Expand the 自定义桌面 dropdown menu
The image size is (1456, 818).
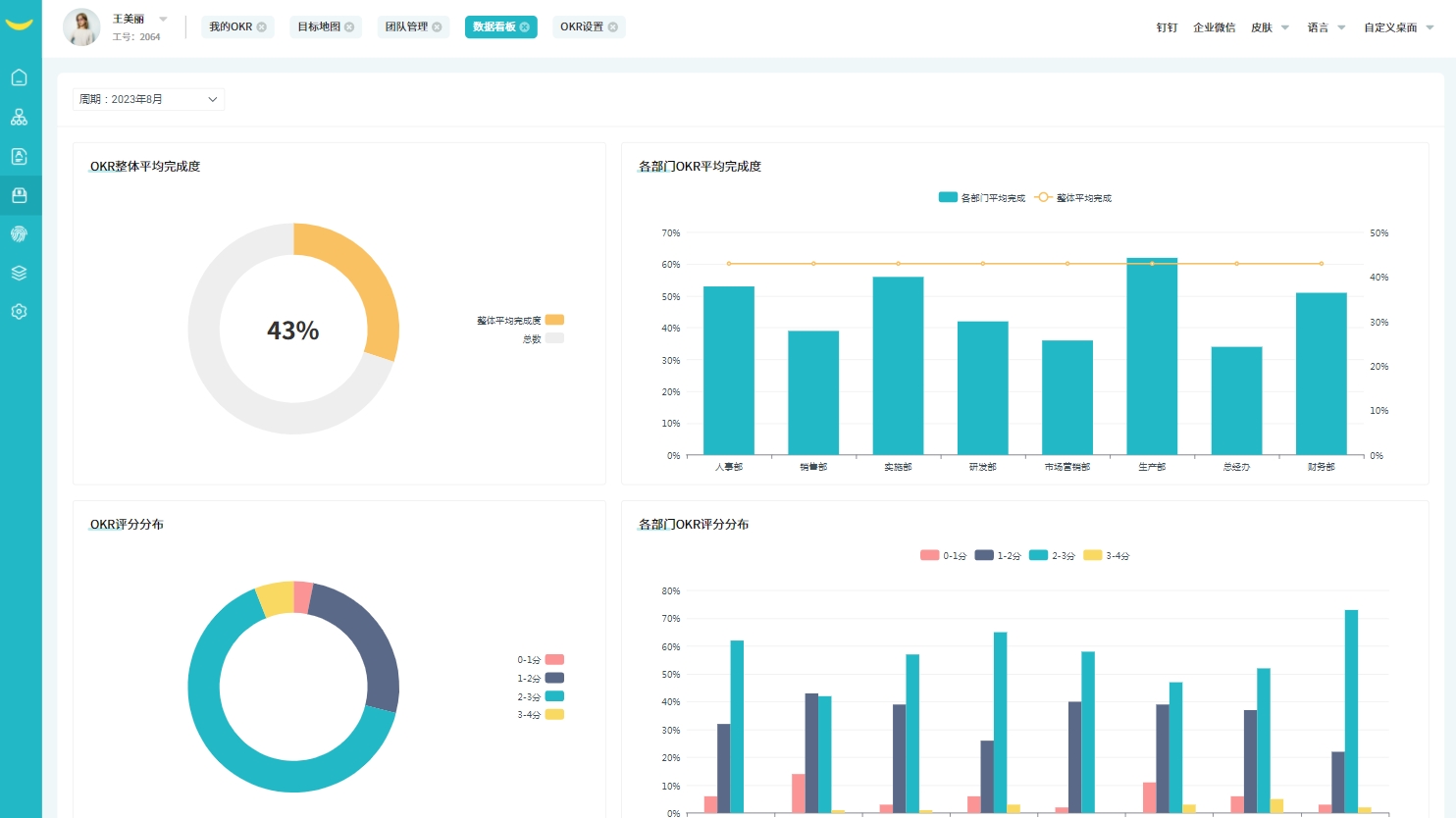click(x=1398, y=27)
